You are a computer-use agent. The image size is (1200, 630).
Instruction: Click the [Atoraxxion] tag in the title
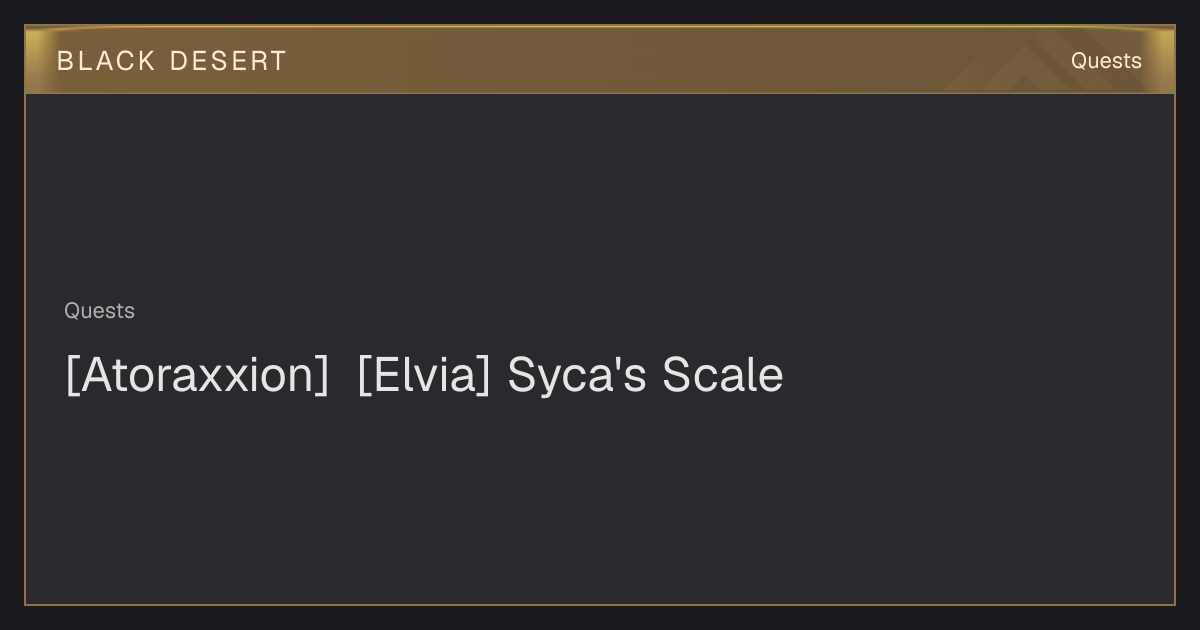point(197,376)
